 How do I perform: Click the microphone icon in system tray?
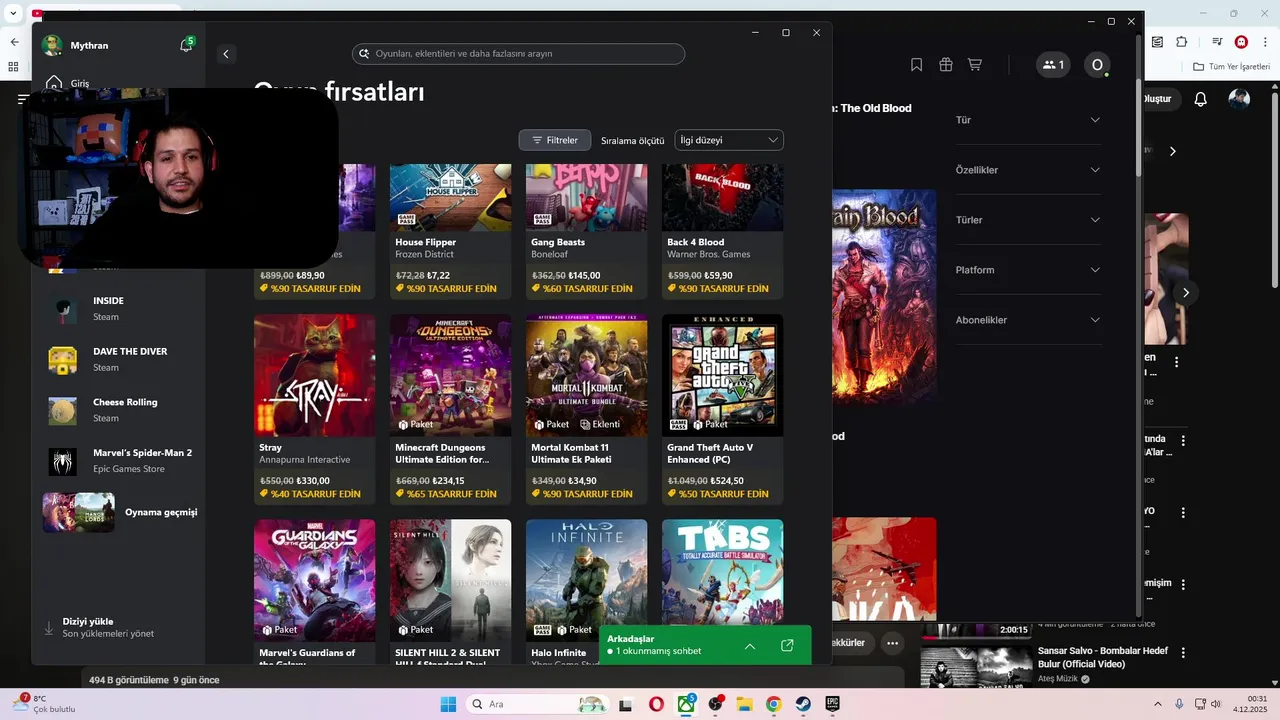tap(1179, 704)
